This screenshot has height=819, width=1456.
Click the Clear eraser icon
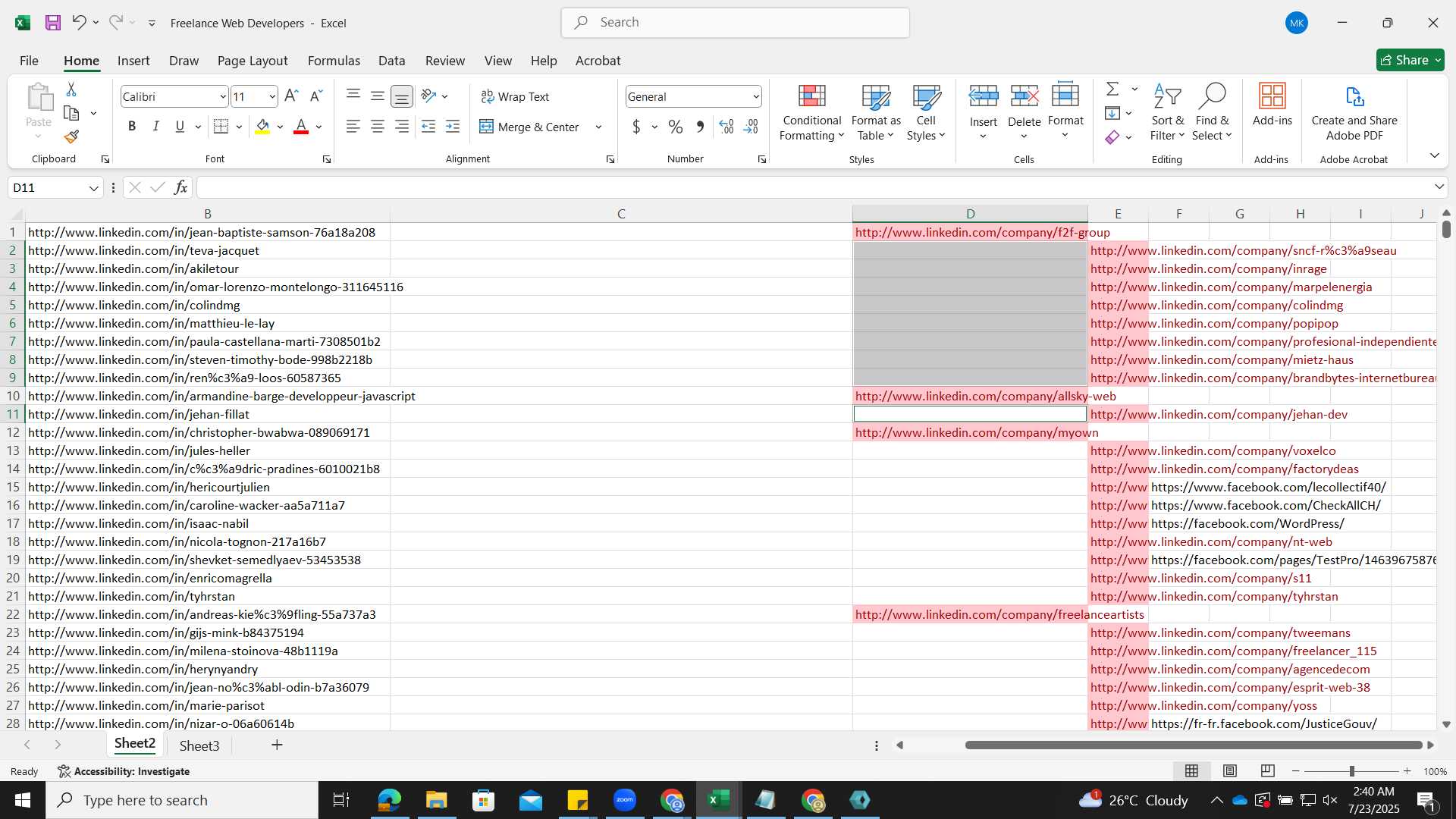point(1112,137)
